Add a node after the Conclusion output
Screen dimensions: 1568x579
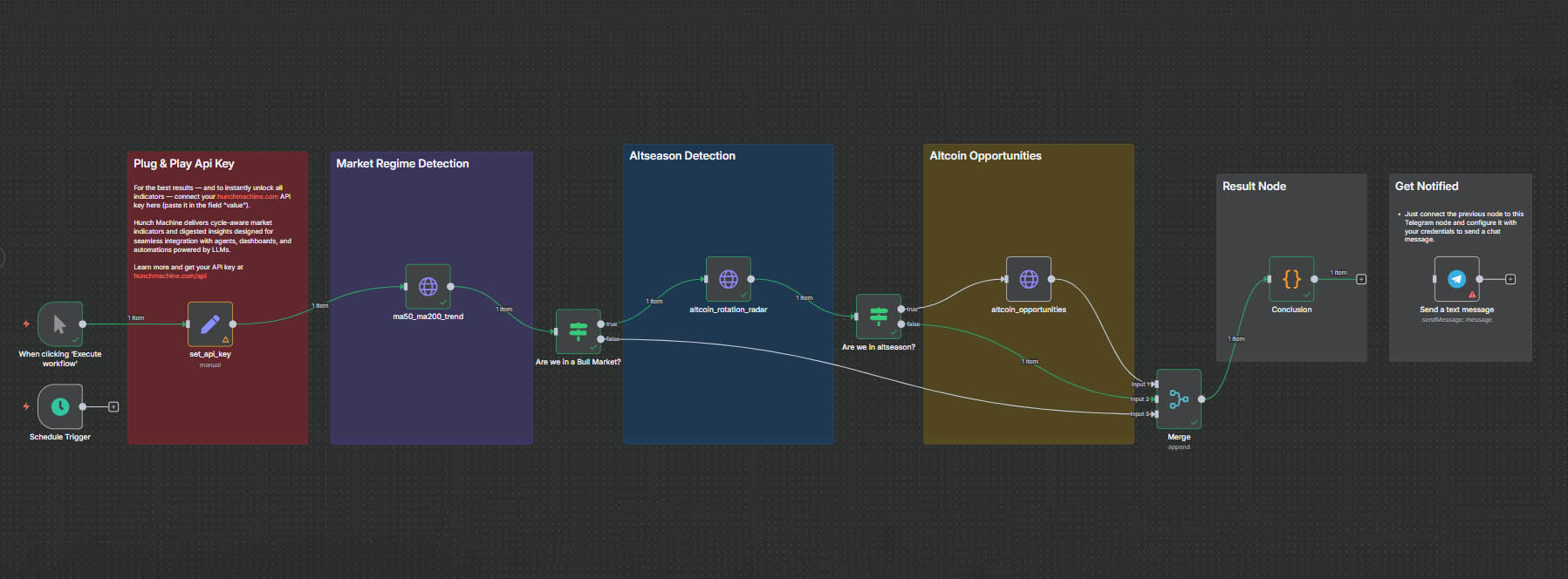[x=1361, y=279]
